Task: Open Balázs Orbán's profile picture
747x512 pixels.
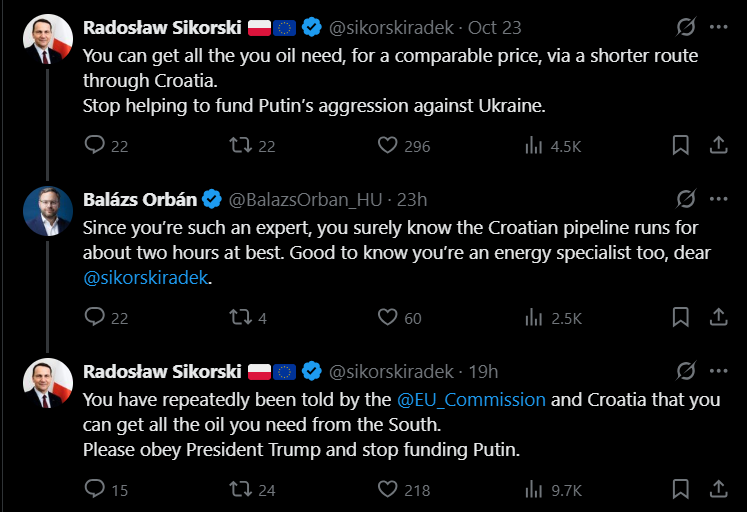Action: pyautogui.click(x=48, y=211)
